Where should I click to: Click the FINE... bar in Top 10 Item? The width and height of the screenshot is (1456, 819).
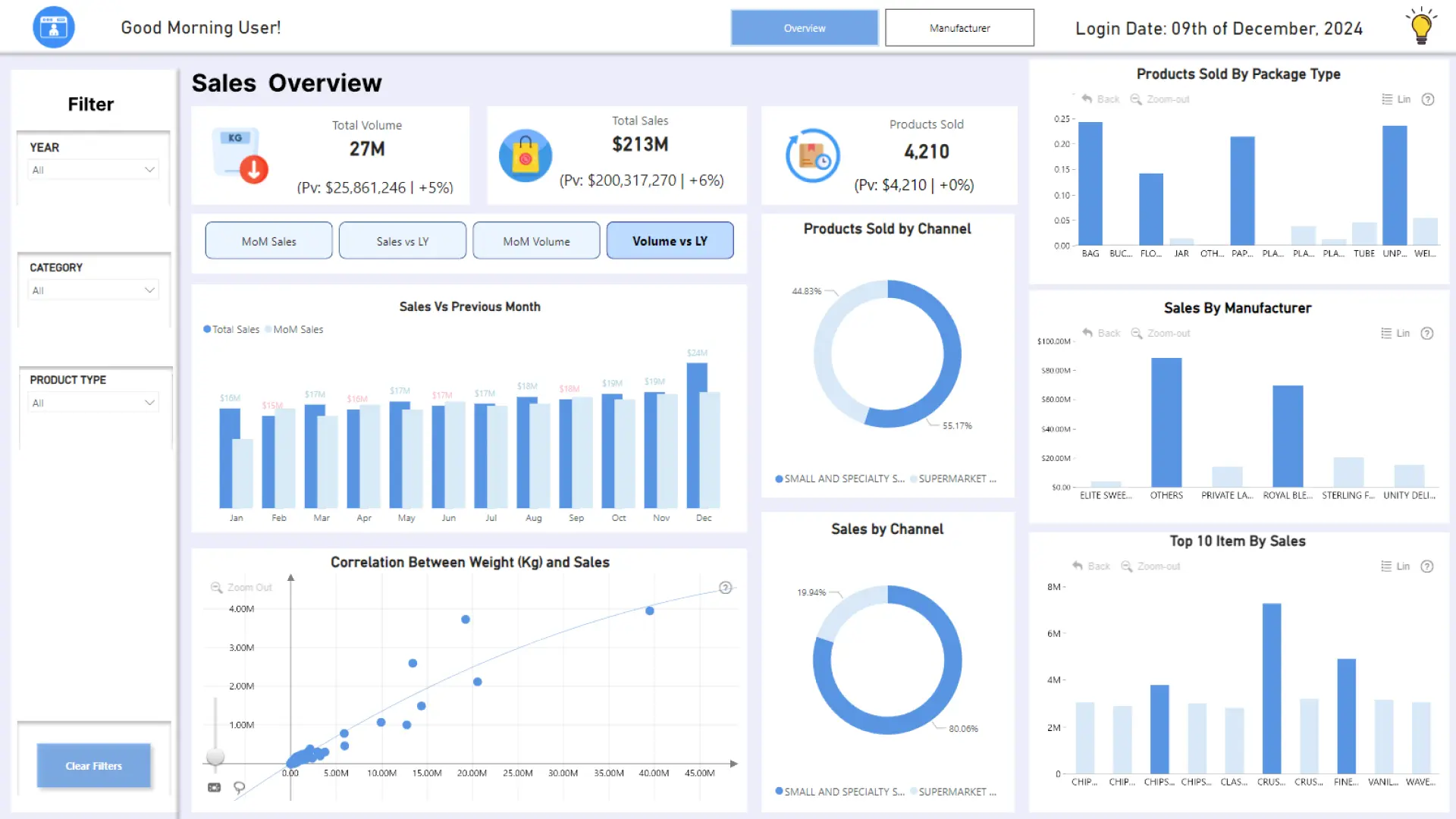[1346, 716]
